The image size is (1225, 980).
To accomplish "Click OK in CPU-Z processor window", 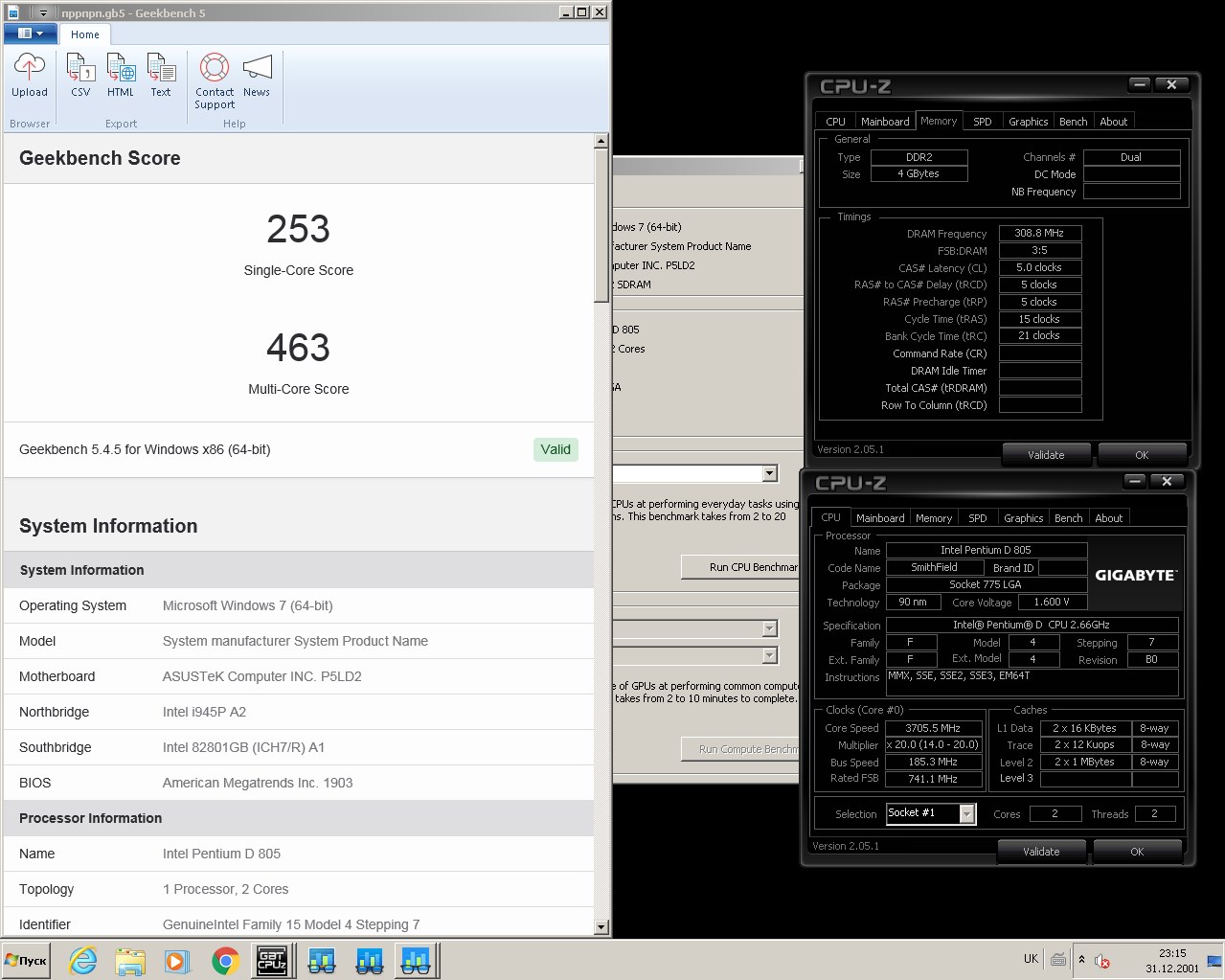I will click(1137, 852).
